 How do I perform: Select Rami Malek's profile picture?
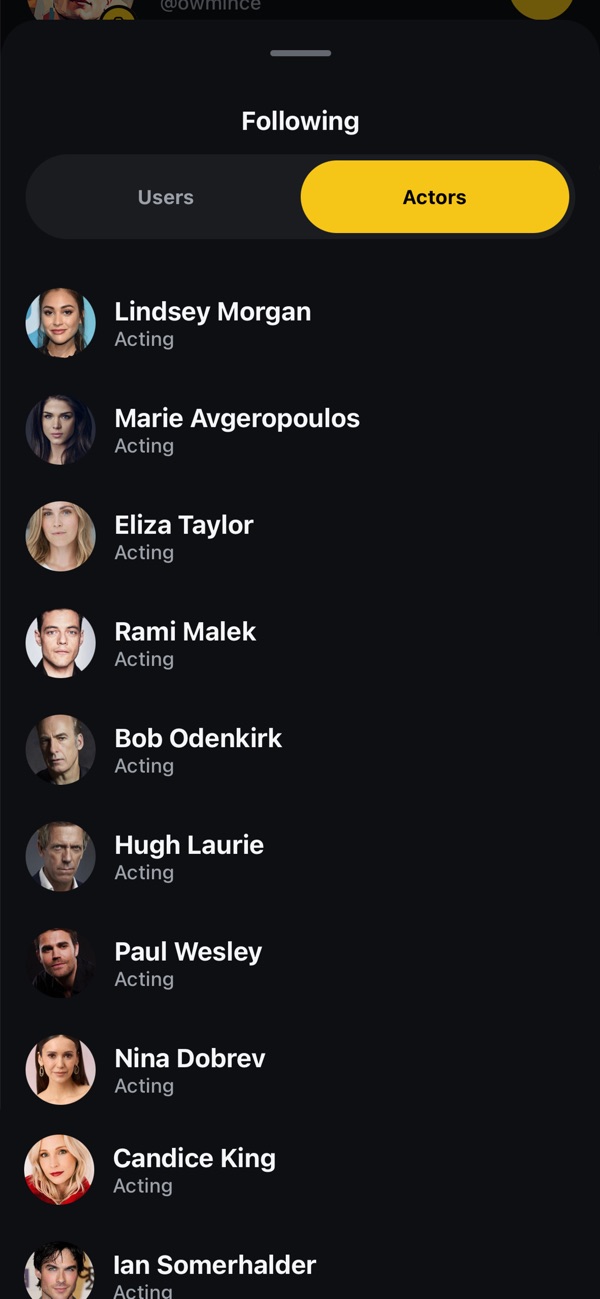(60, 643)
